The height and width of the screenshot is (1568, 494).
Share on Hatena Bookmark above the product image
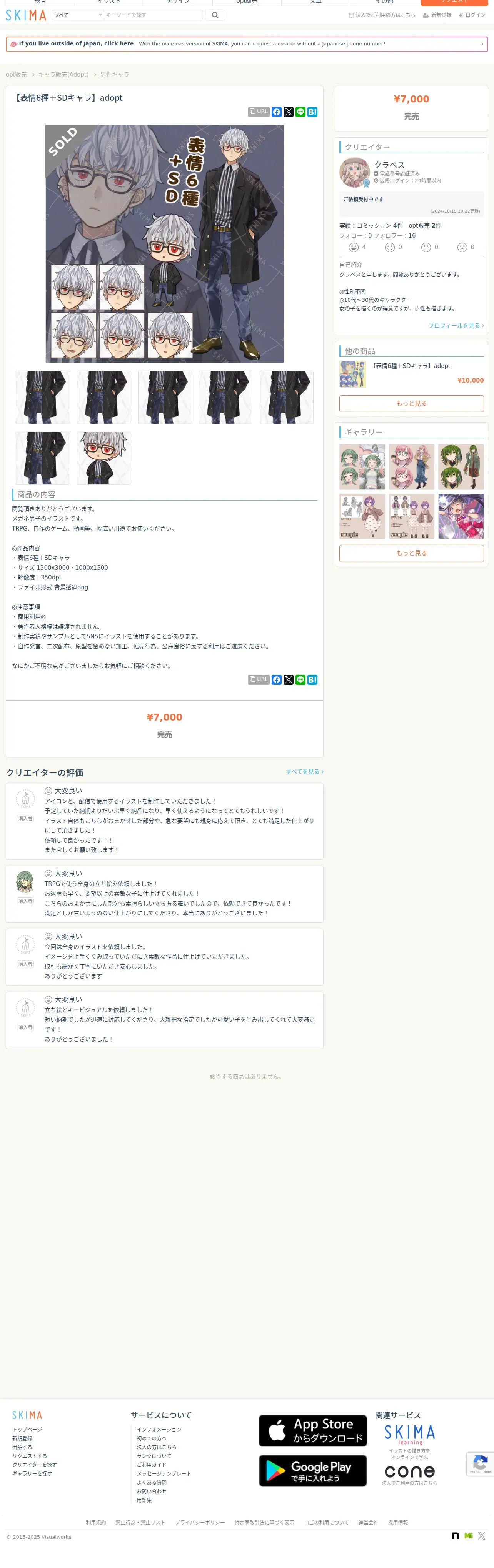click(312, 112)
